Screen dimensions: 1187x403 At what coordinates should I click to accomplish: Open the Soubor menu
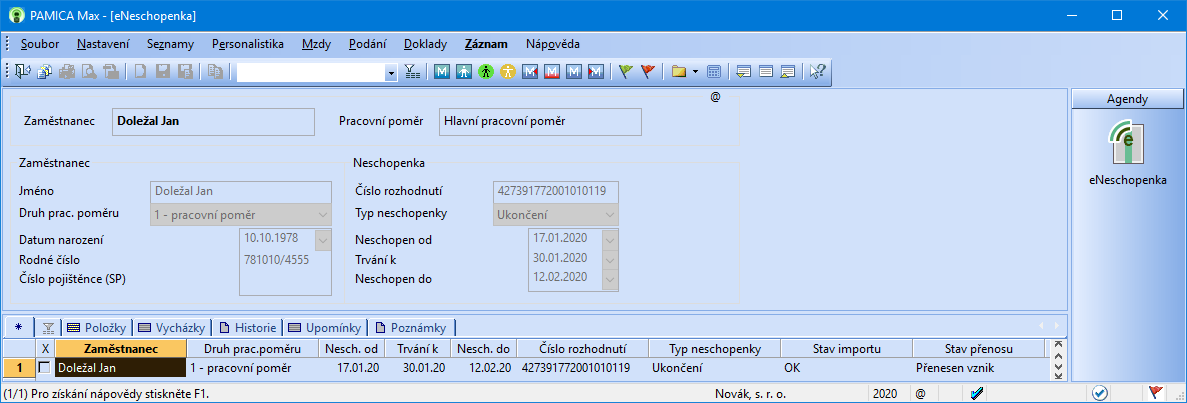point(40,44)
